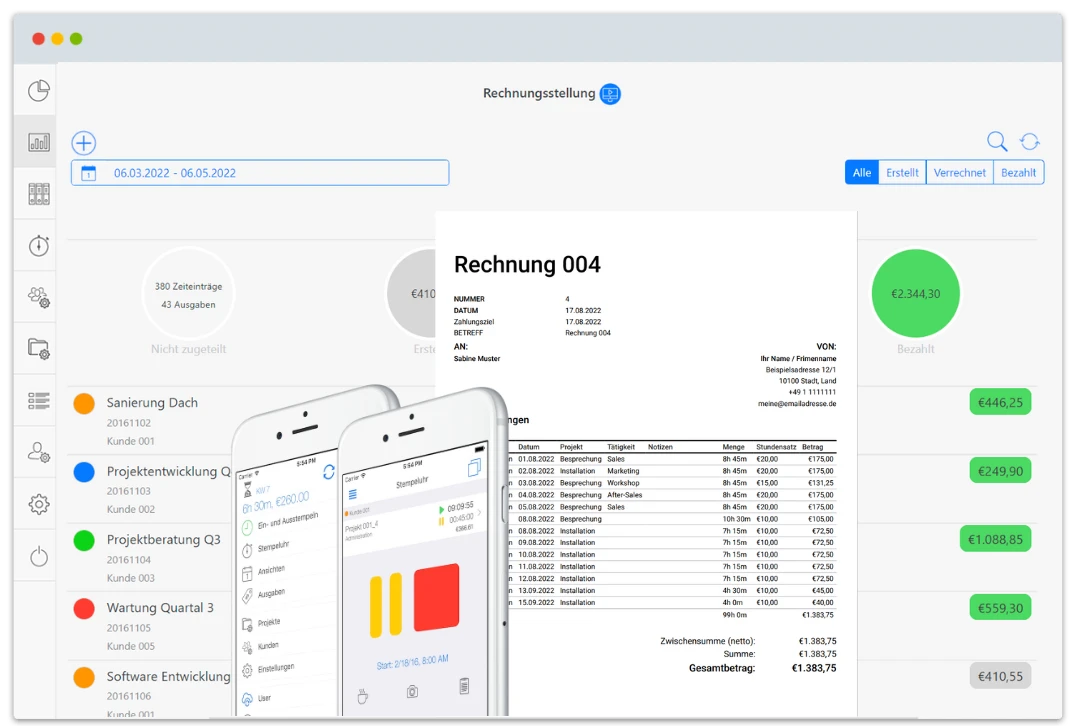Open the binders archive icon in sidebar
The image size is (1079, 726).
[x=38, y=194]
